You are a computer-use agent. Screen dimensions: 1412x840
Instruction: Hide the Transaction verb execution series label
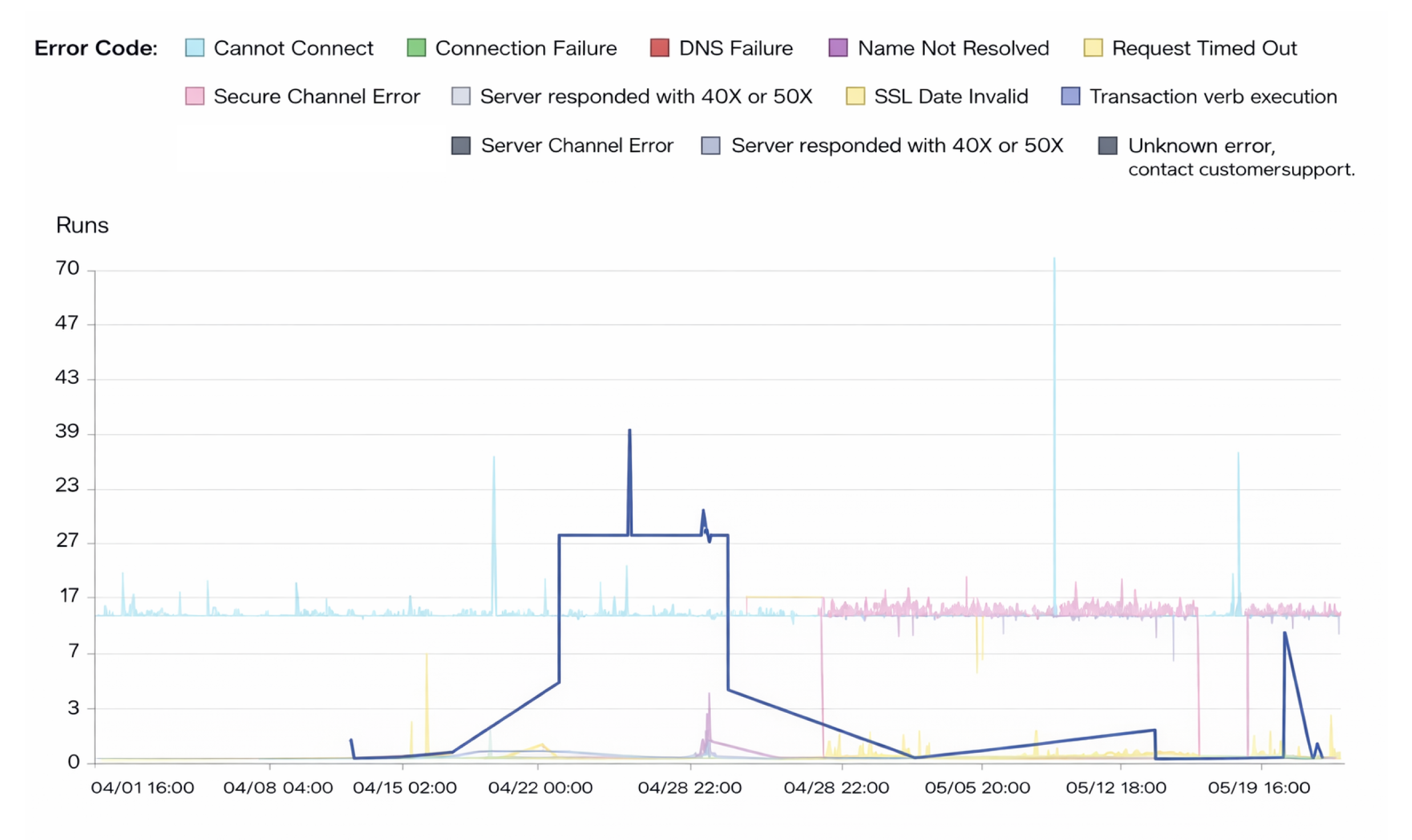tap(1213, 96)
